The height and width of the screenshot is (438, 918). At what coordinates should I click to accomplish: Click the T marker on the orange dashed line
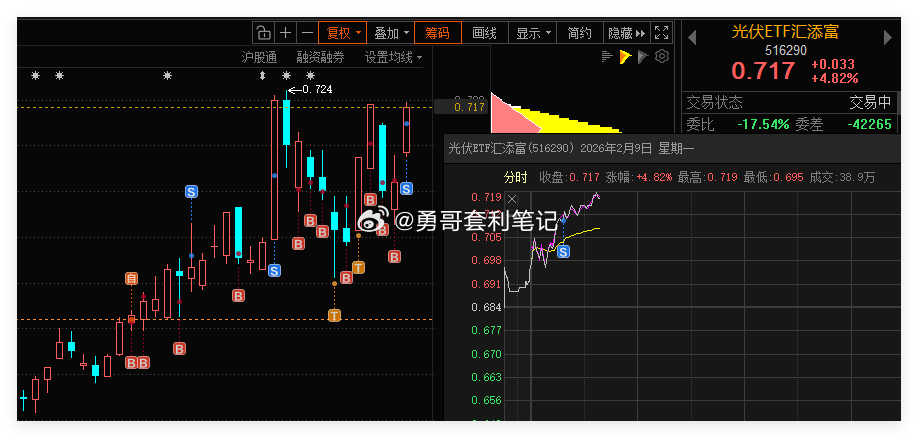334,316
